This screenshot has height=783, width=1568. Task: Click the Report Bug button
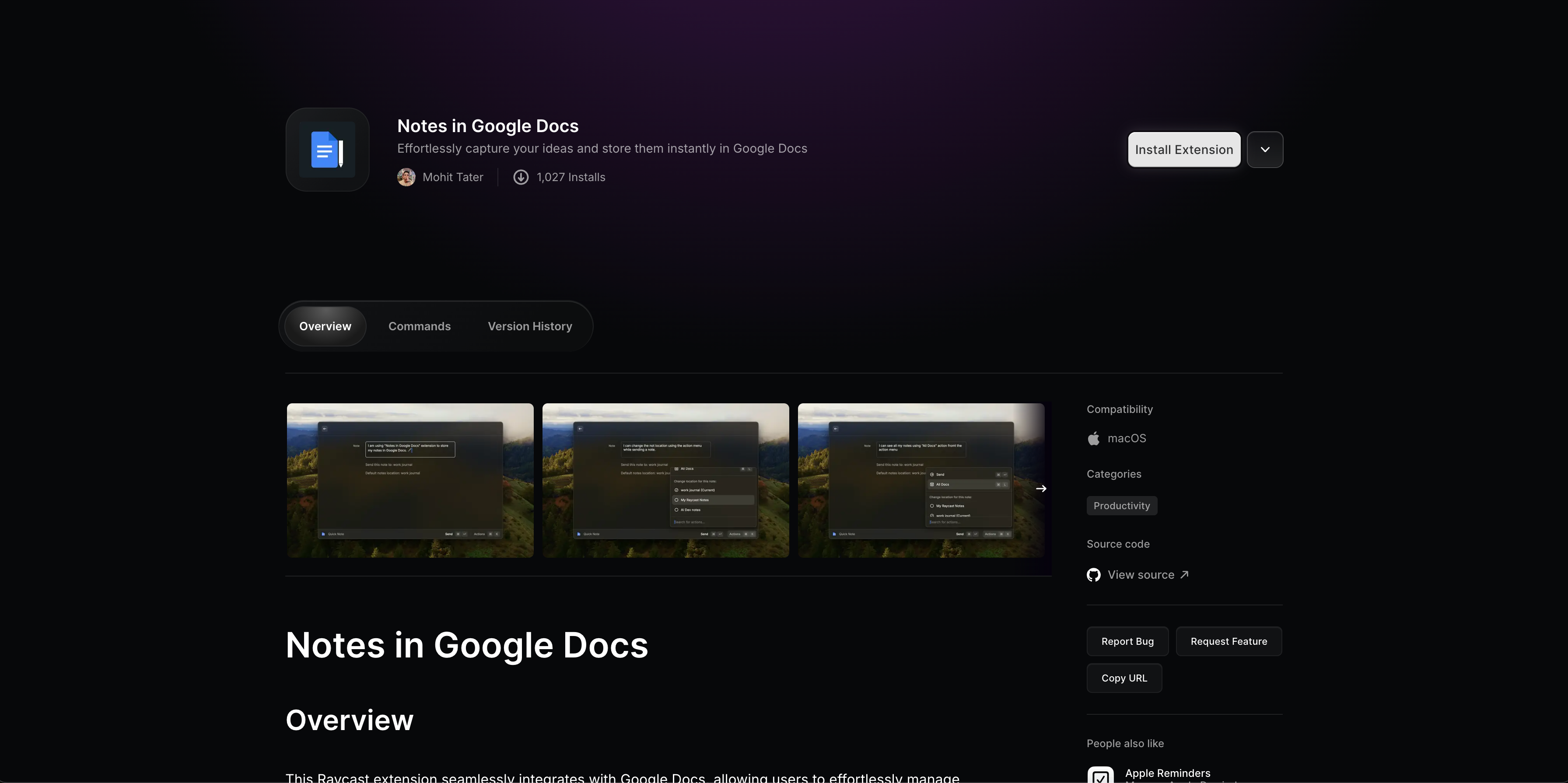(1127, 641)
